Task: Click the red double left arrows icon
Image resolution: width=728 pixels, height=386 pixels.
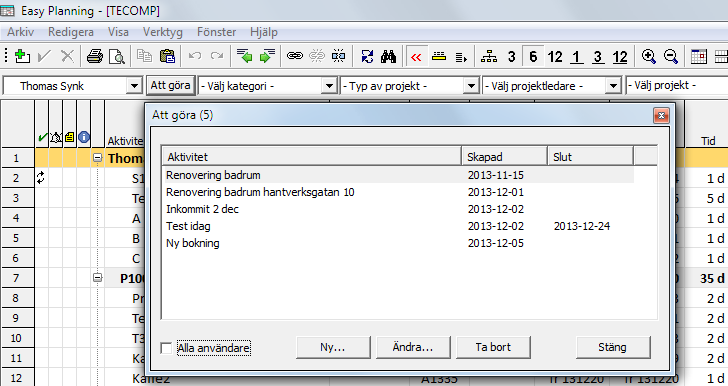Action: (x=416, y=57)
